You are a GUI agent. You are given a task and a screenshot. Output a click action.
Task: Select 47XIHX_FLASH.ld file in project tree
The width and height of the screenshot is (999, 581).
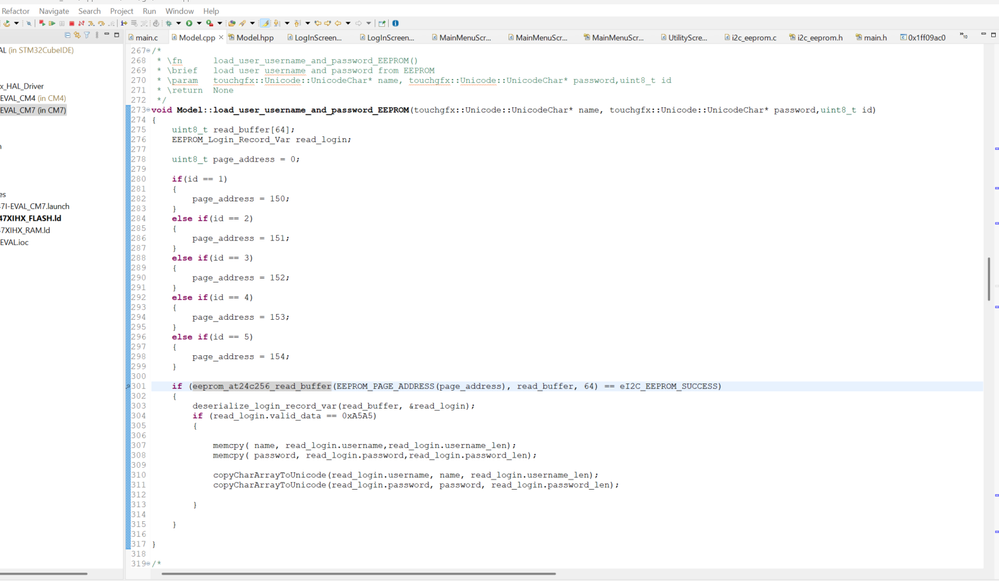tap(30, 218)
